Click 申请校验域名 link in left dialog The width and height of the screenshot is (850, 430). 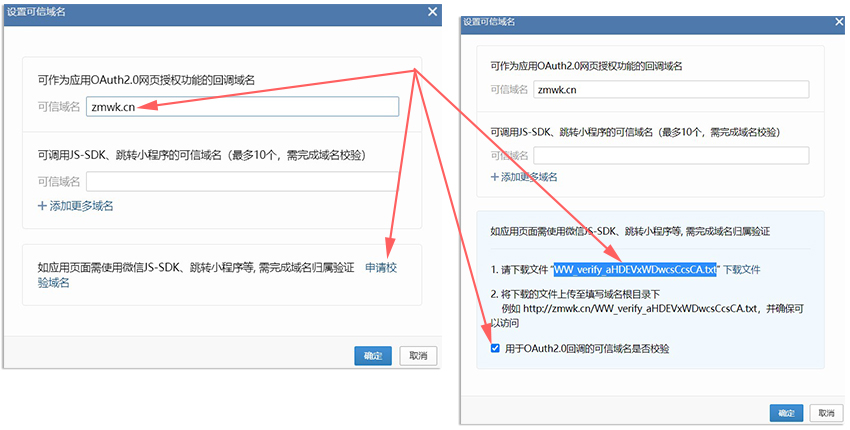point(381,268)
